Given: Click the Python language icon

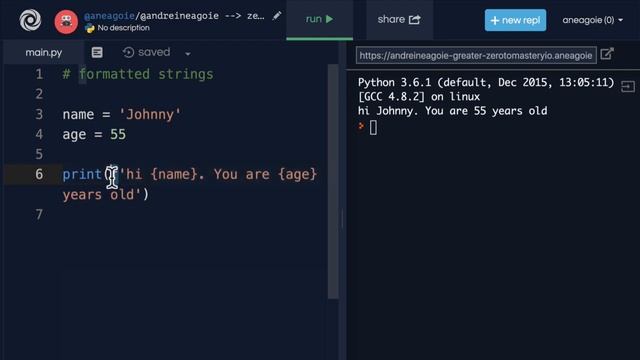Looking at the screenshot, I should coord(89,28).
